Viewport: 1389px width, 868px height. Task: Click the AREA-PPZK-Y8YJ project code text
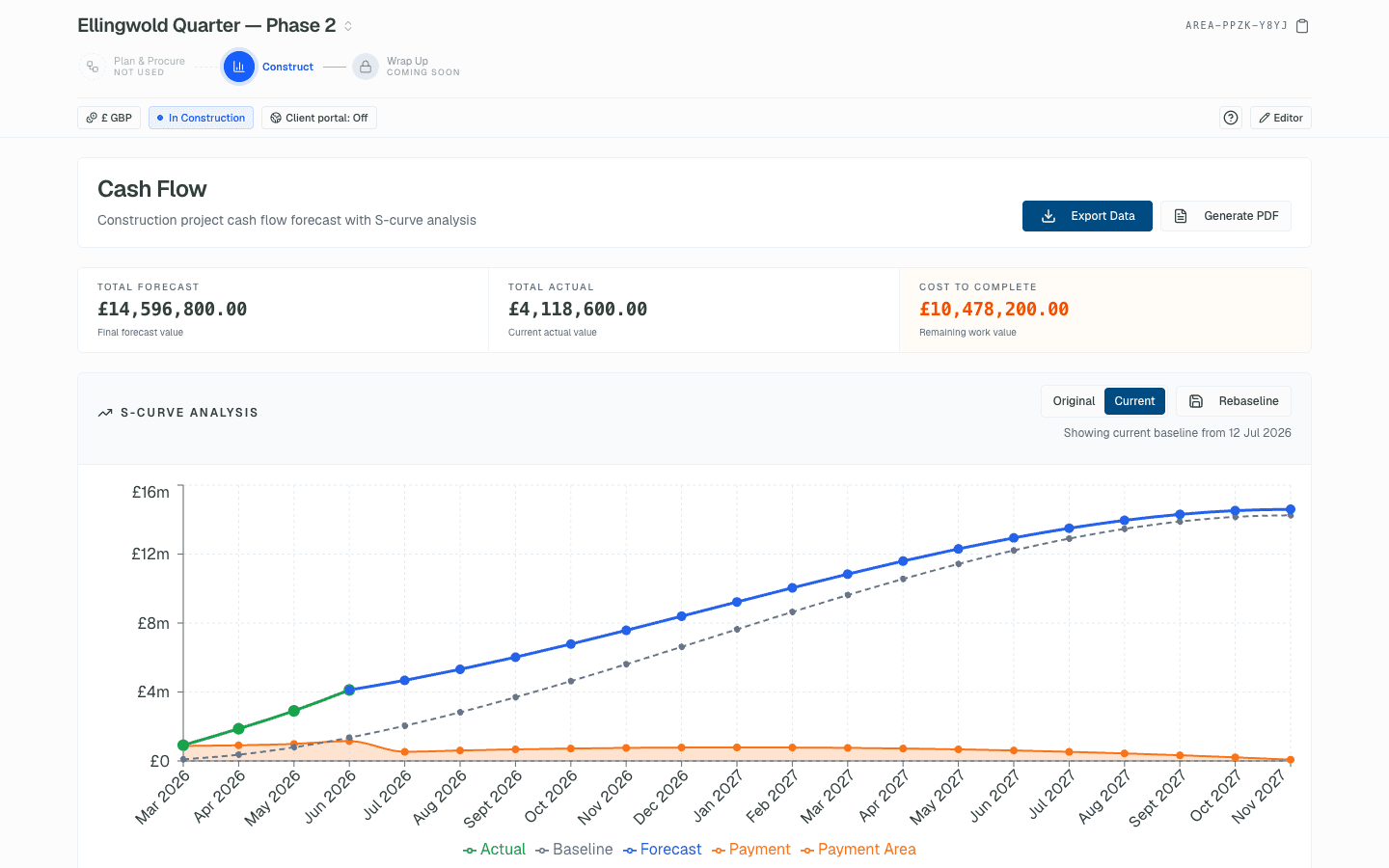pos(1237,26)
